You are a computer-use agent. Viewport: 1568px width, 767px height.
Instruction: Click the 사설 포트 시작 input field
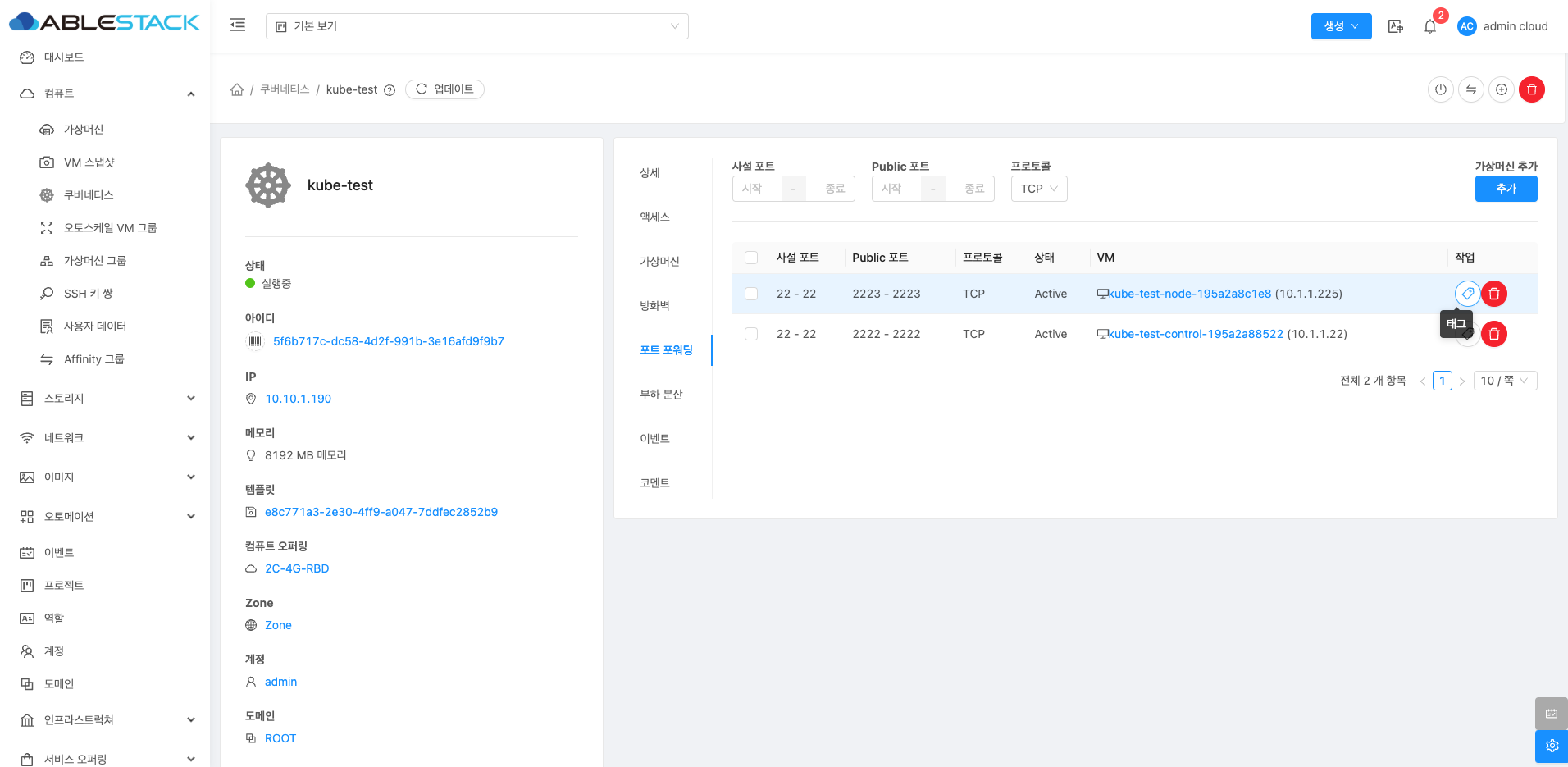pos(756,189)
